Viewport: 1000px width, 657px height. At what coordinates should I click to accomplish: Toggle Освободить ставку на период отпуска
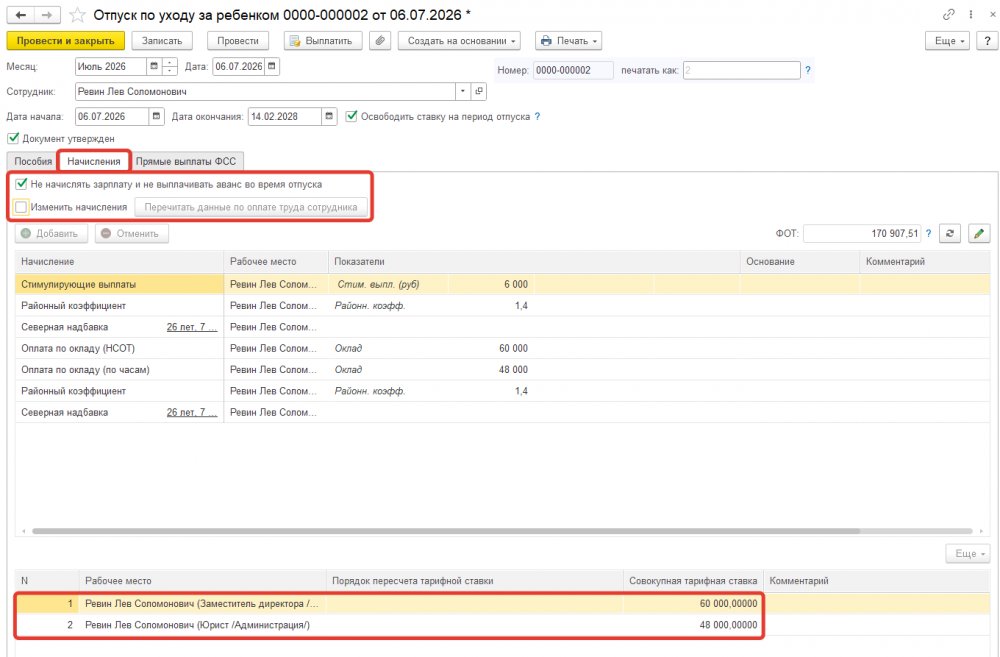(x=351, y=116)
